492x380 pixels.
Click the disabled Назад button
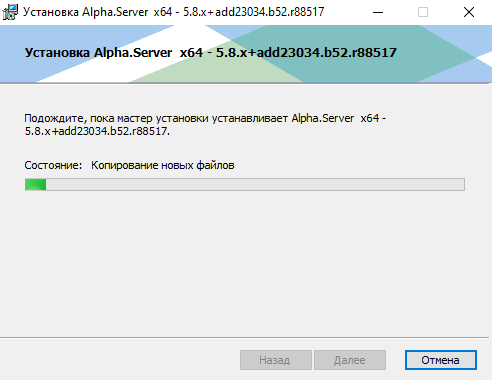276,360
